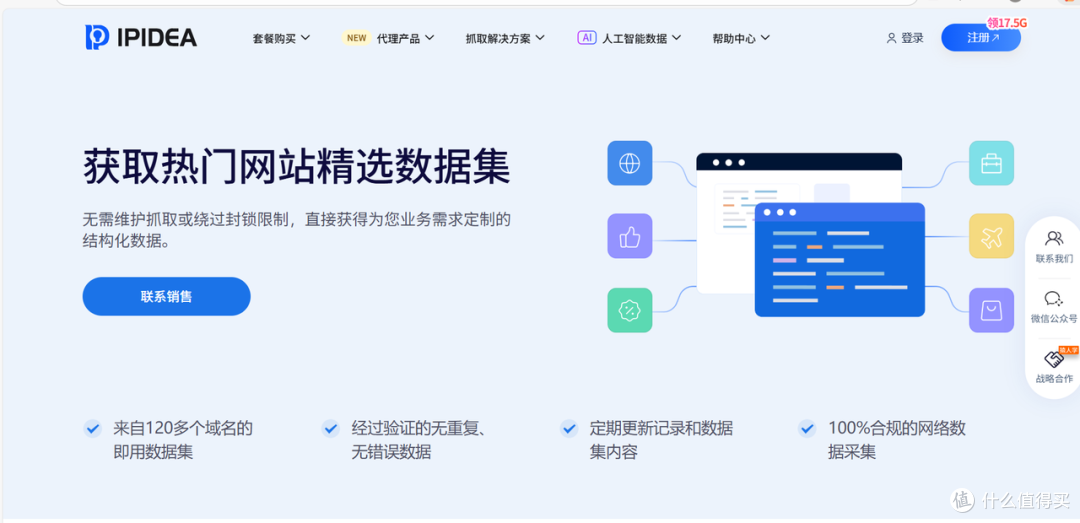Click the browser address bar
Viewport: 1080px width, 523px height.
click(x=486, y=2)
